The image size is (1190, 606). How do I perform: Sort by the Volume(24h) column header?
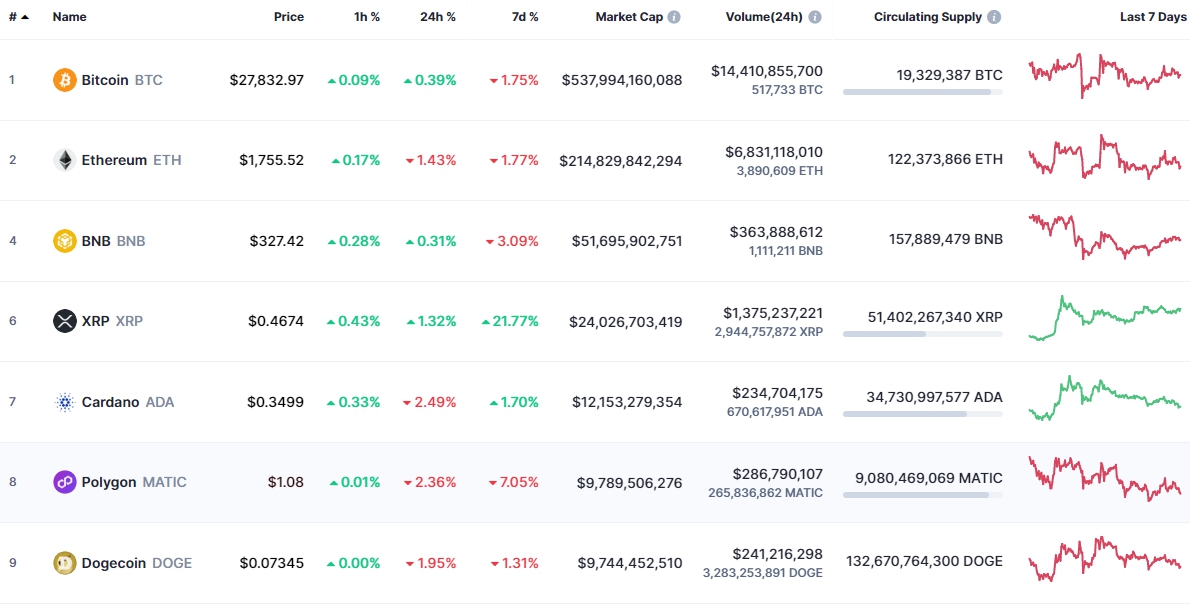pyautogui.click(x=764, y=17)
